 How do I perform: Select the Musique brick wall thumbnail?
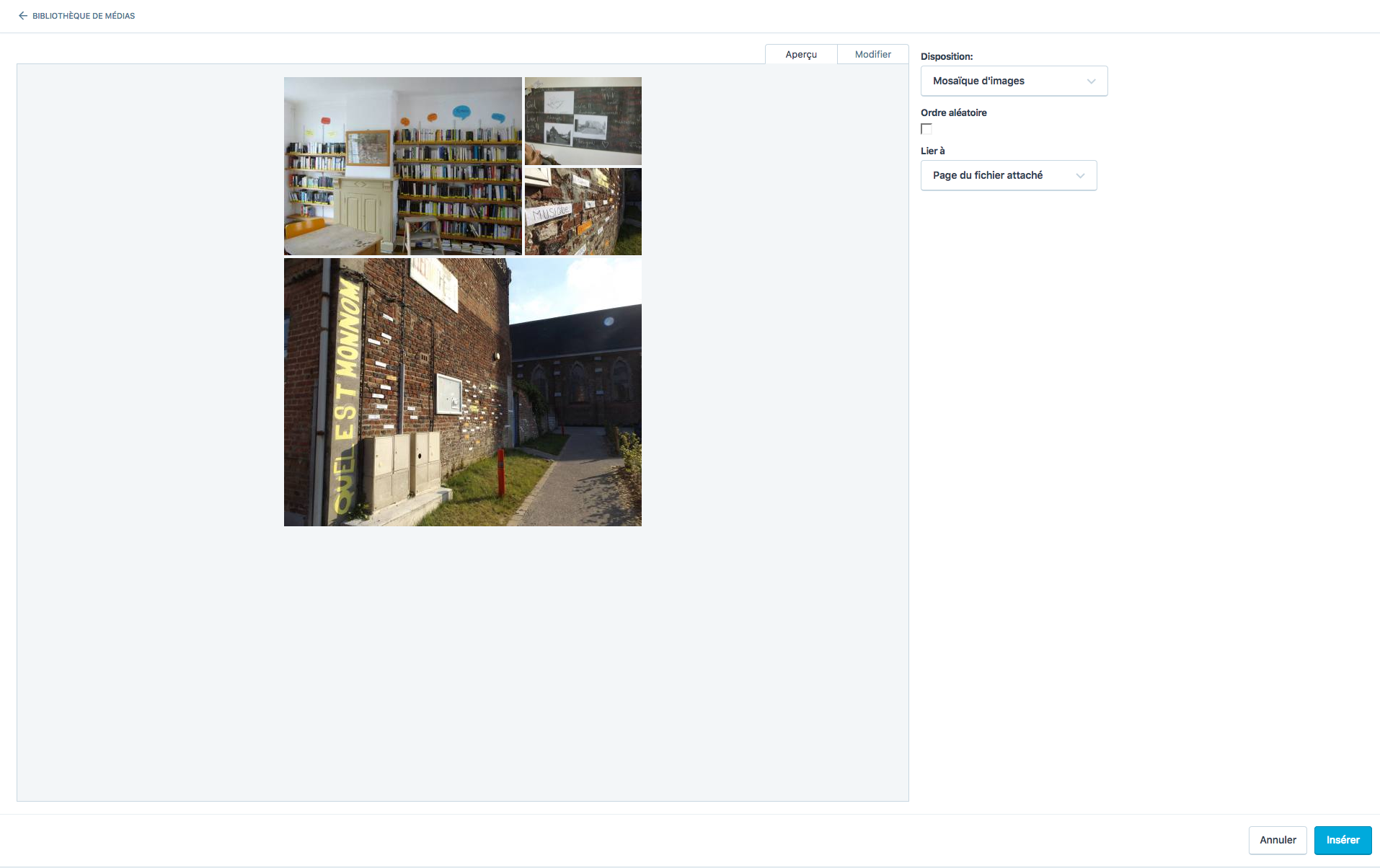(583, 212)
